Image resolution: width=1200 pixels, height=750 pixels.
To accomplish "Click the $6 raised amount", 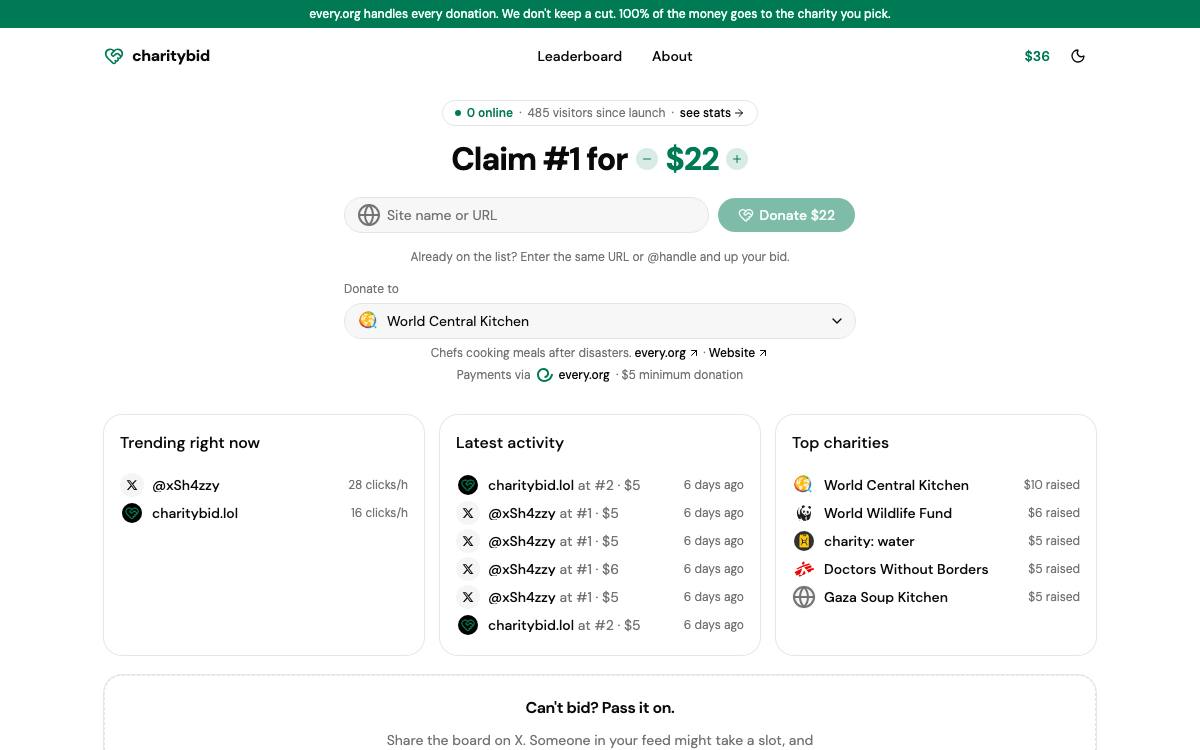I will click(x=1054, y=513).
